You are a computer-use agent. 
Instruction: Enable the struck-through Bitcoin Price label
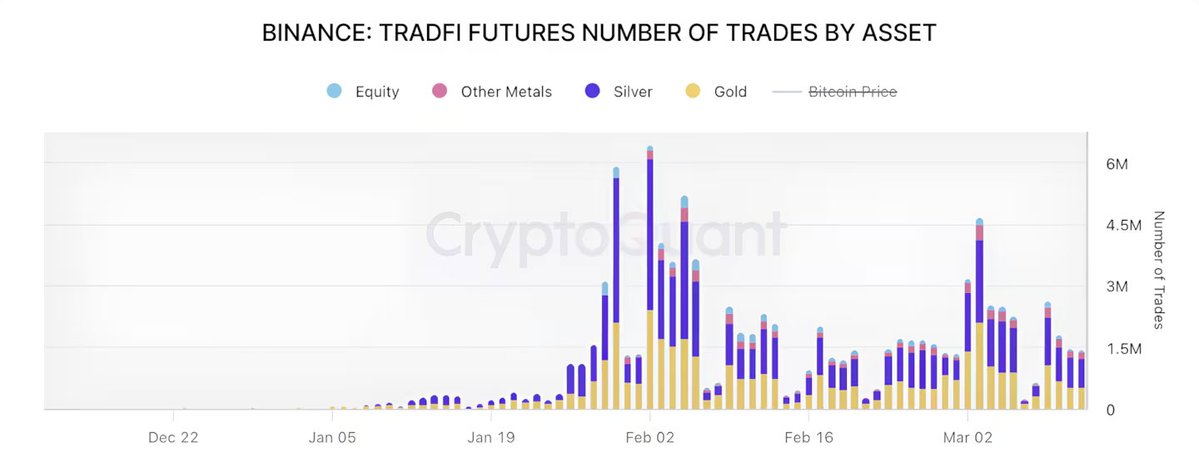tap(852, 92)
